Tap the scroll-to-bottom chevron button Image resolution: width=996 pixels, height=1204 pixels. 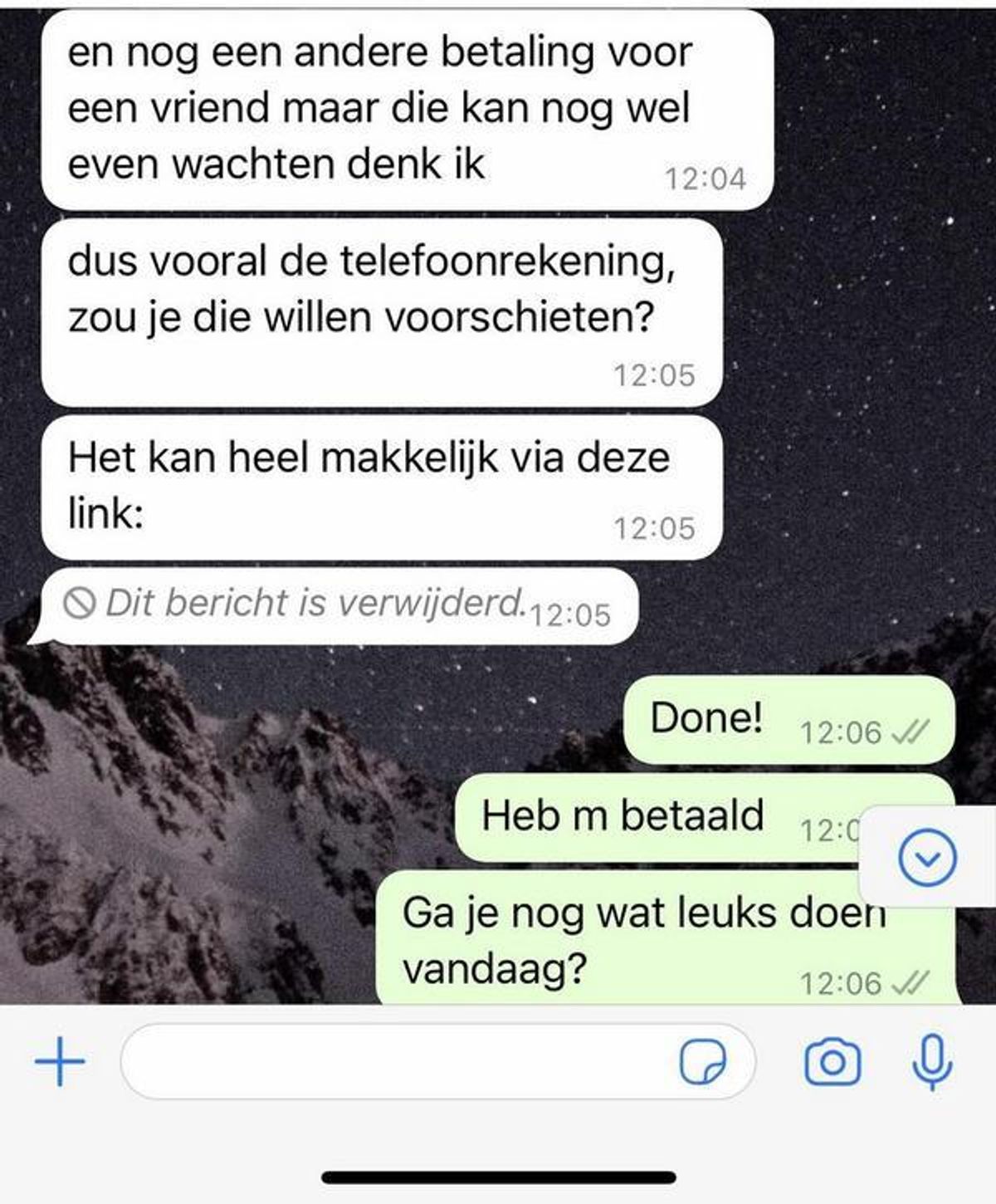tap(928, 857)
